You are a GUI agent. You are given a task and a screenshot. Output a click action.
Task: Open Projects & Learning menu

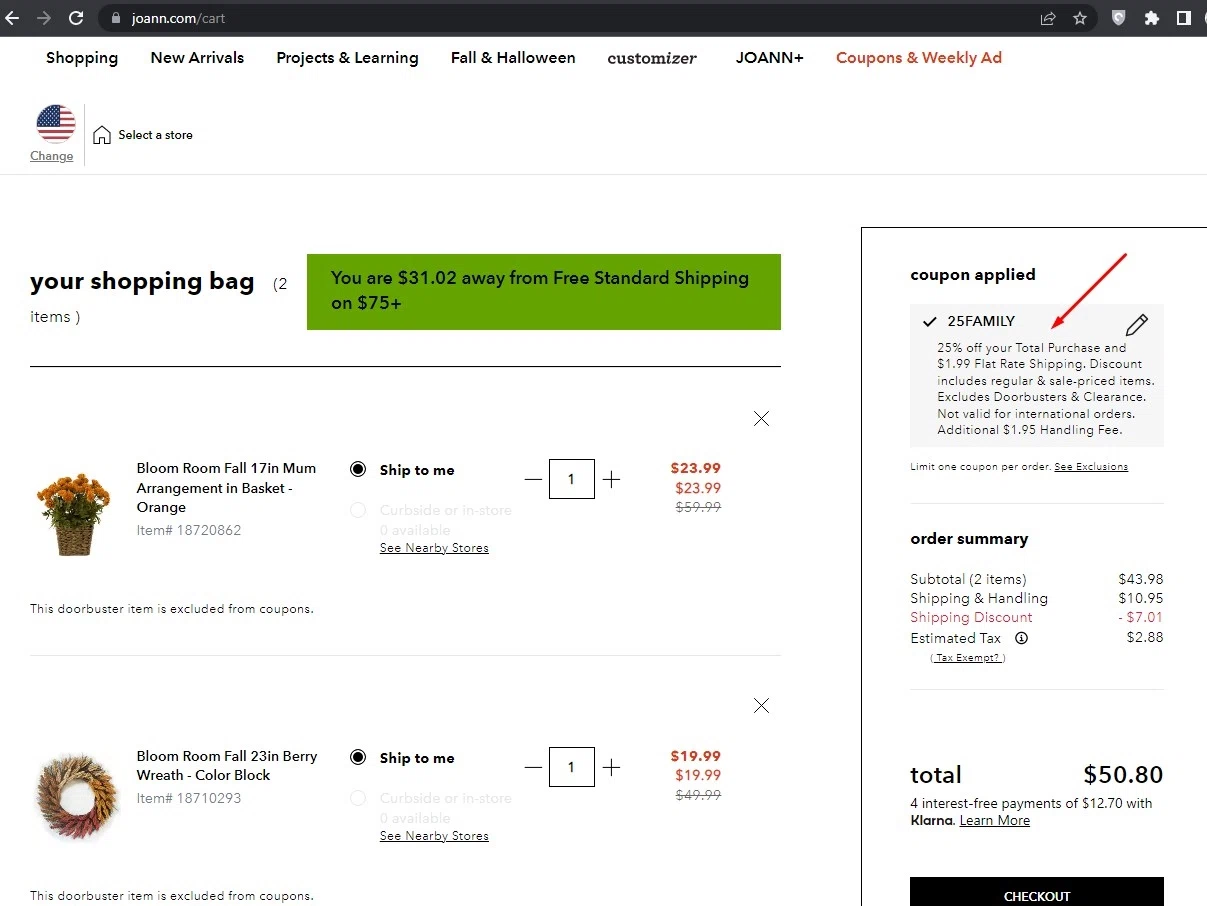pos(347,58)
